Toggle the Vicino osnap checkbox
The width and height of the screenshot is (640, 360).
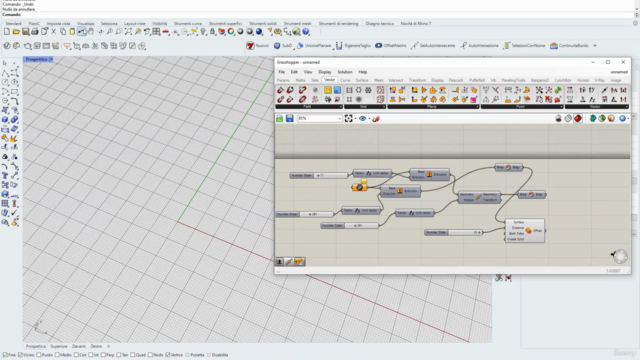(20, 355)
